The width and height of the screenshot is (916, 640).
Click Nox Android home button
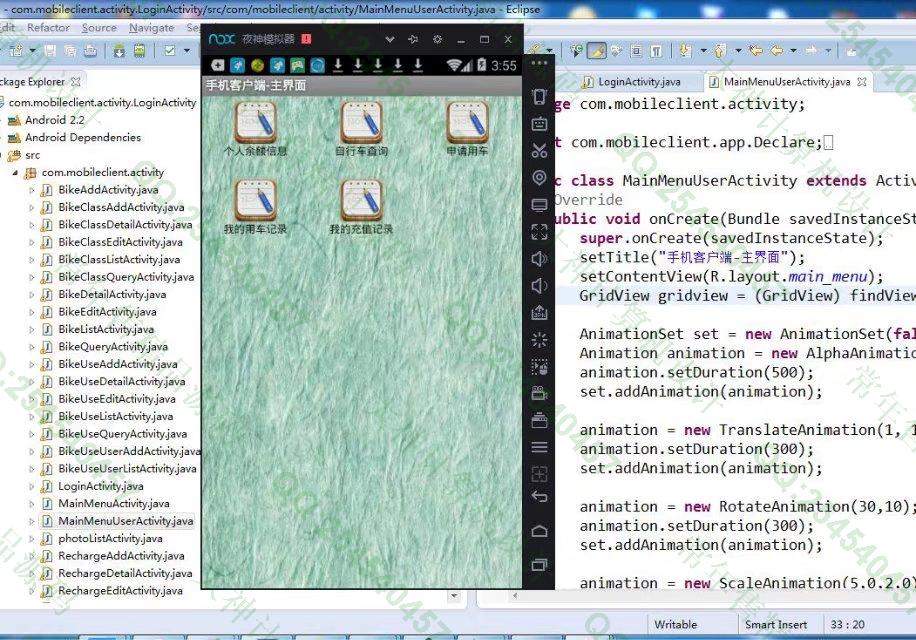pos(539,531)
